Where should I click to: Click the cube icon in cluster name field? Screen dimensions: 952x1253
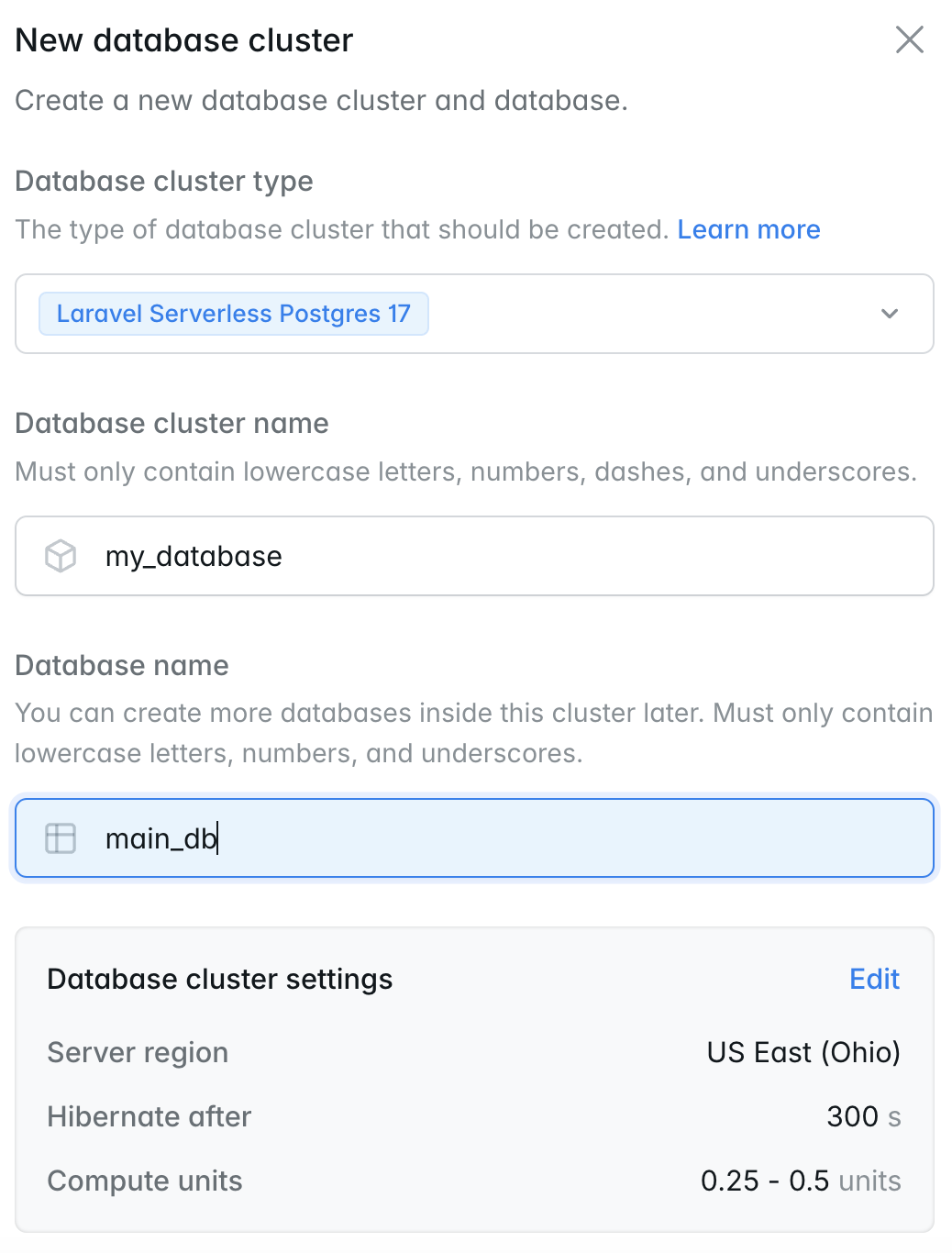pos(61,556)
